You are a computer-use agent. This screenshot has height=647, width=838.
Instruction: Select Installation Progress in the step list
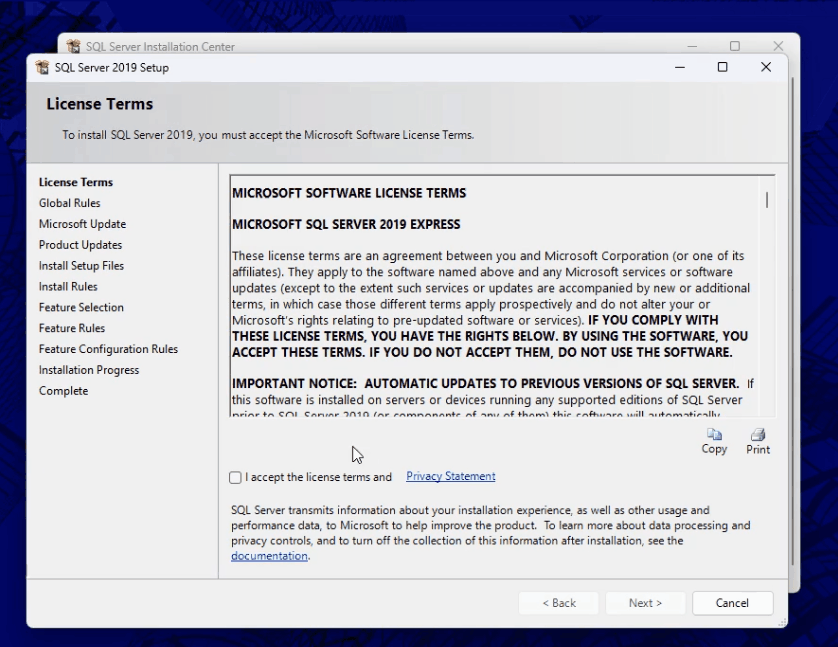click(x=89, y=370)
